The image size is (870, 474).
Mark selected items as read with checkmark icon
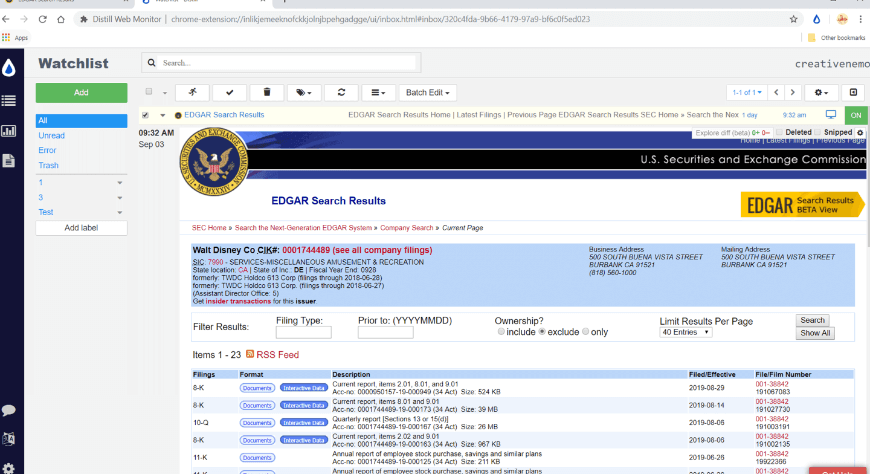coord(229,92)
